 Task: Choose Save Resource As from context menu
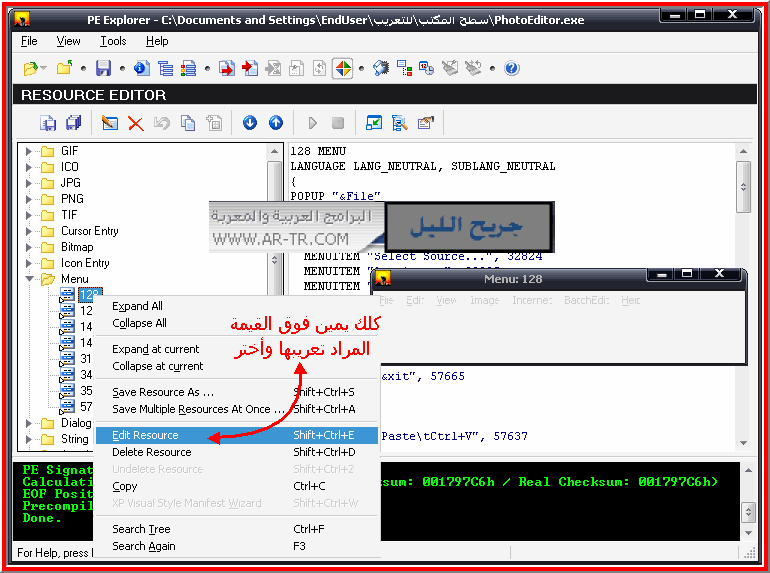point(237,392)
